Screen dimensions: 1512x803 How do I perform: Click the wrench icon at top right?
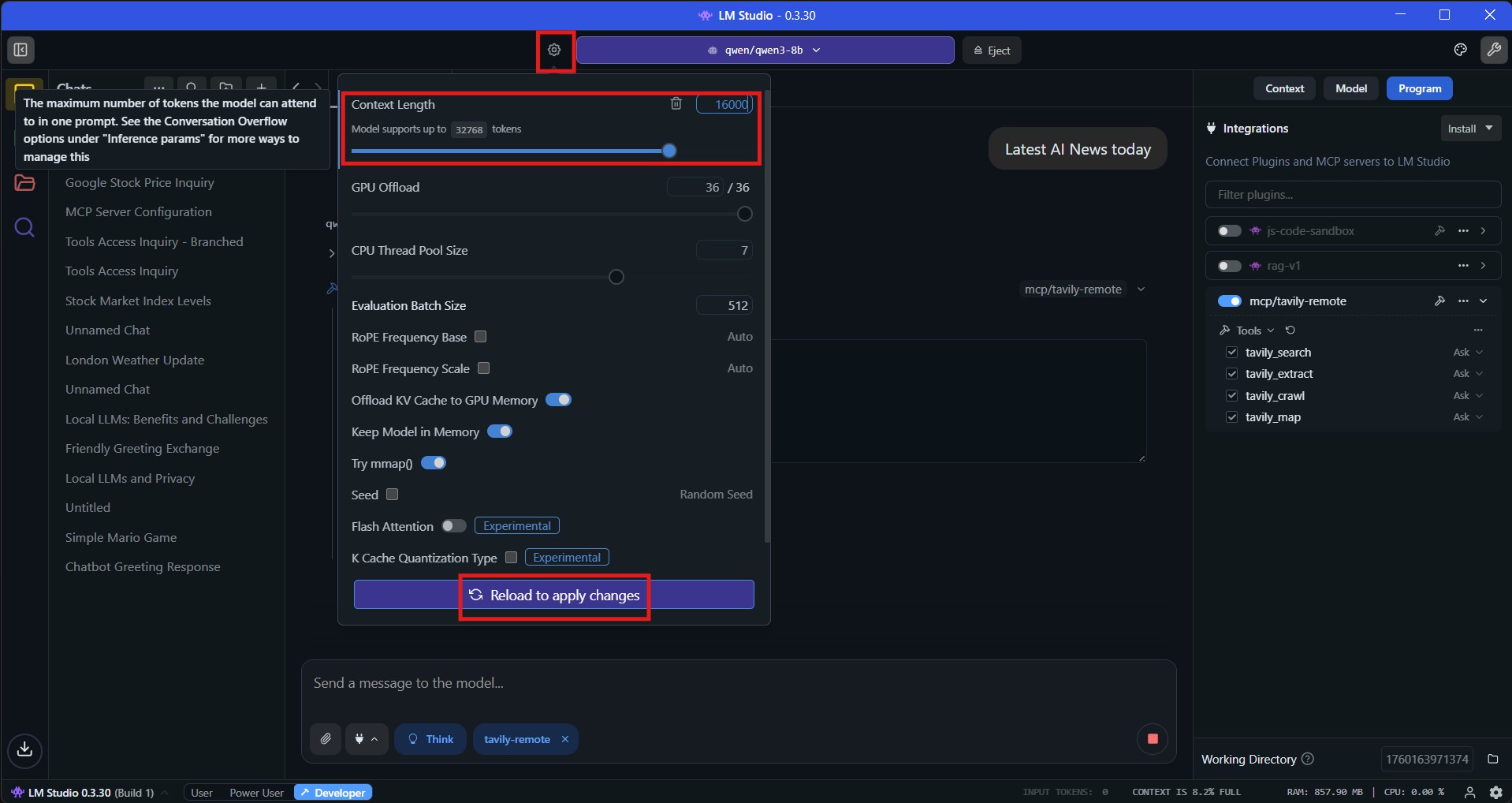(x=1493, y=50)
